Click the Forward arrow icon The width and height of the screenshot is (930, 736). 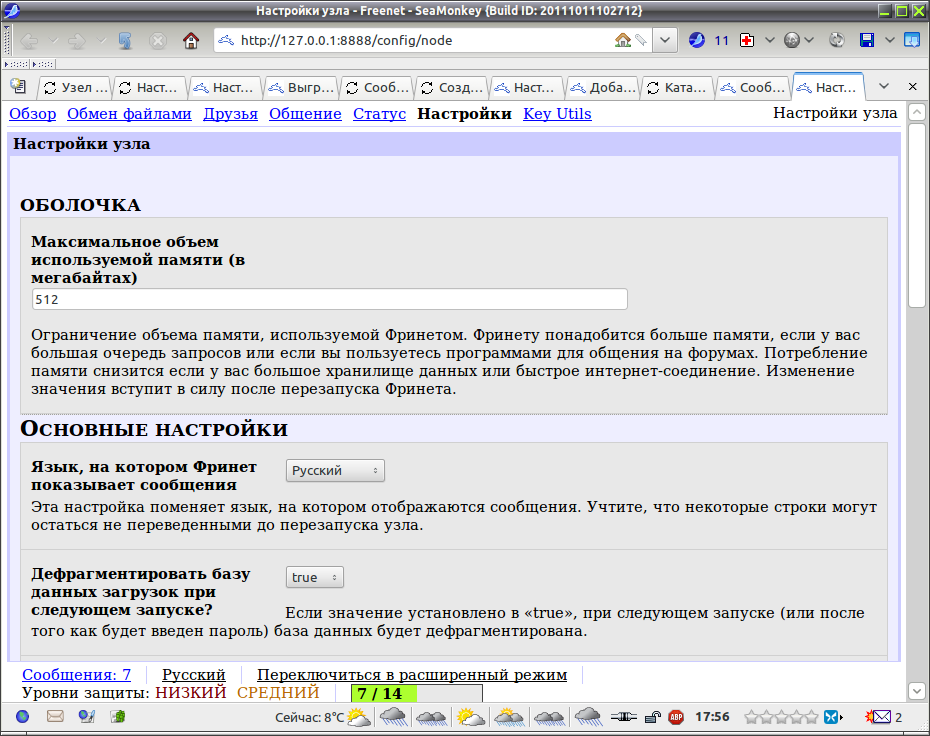click(77, 40)
